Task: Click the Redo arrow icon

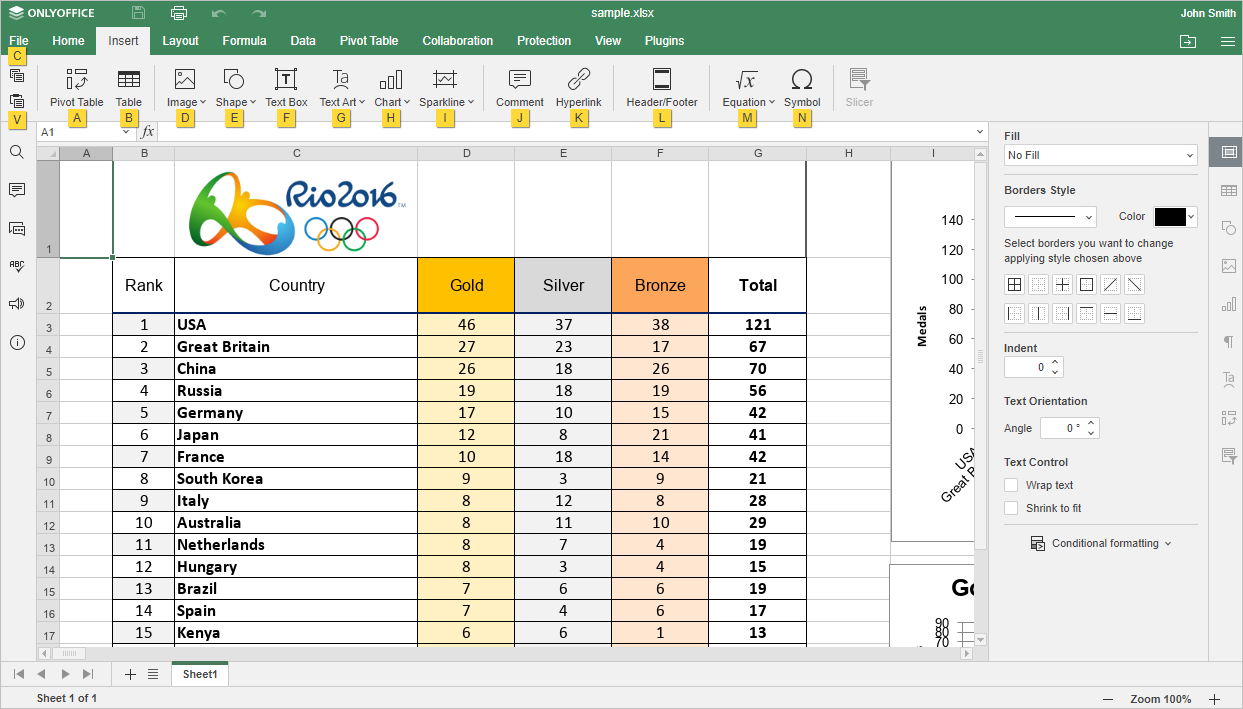Action: click(259, 13)
